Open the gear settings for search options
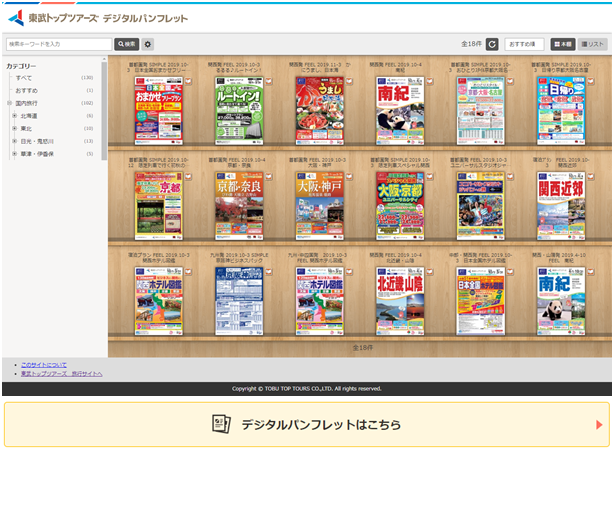The height and width of the screenshot is (511, 614). [x=148, y=44]
